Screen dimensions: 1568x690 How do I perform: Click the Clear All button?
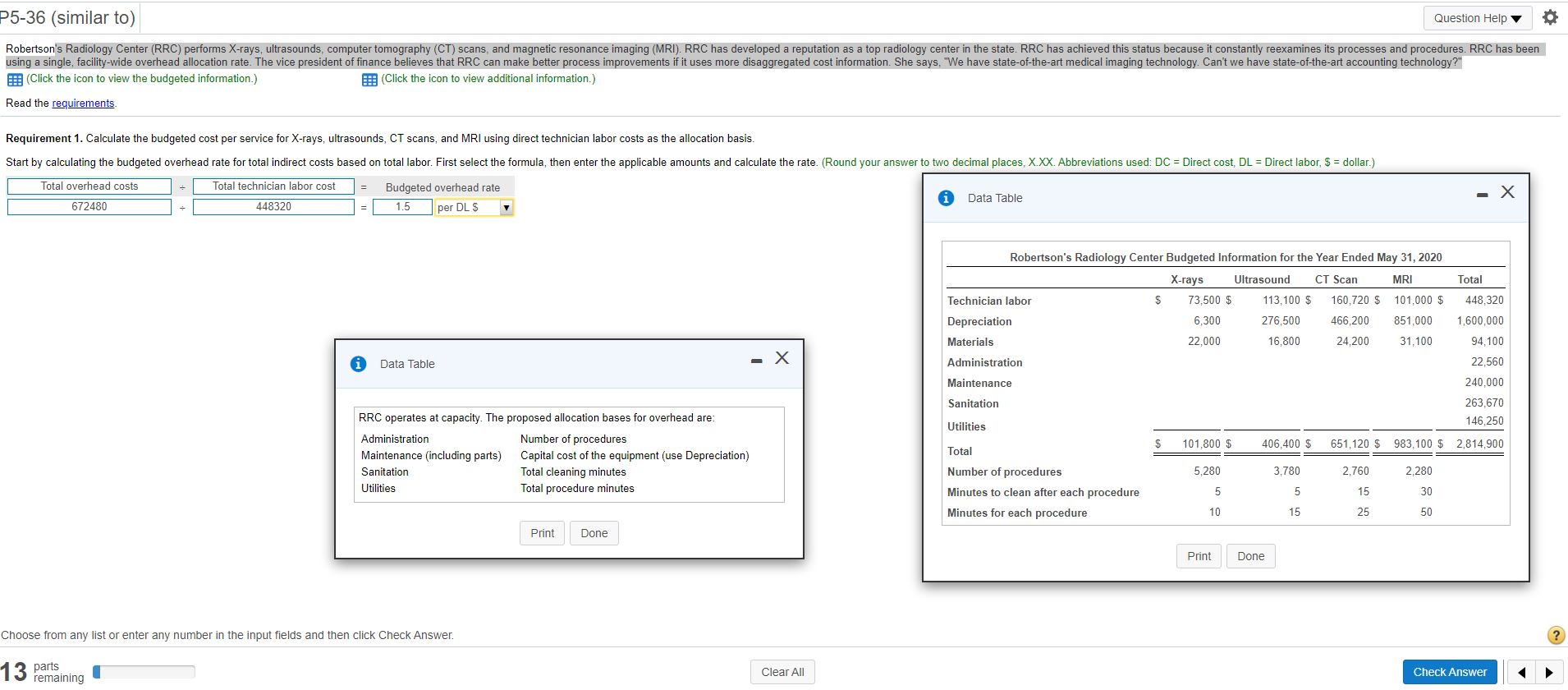(782, 672)
